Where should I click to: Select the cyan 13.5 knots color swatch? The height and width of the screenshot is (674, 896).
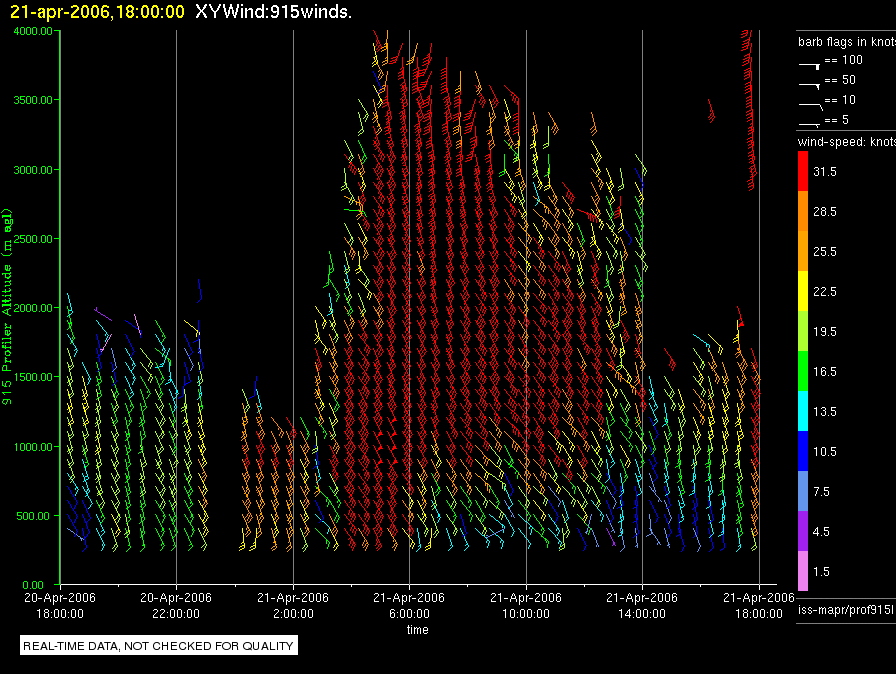coord(803,411)
